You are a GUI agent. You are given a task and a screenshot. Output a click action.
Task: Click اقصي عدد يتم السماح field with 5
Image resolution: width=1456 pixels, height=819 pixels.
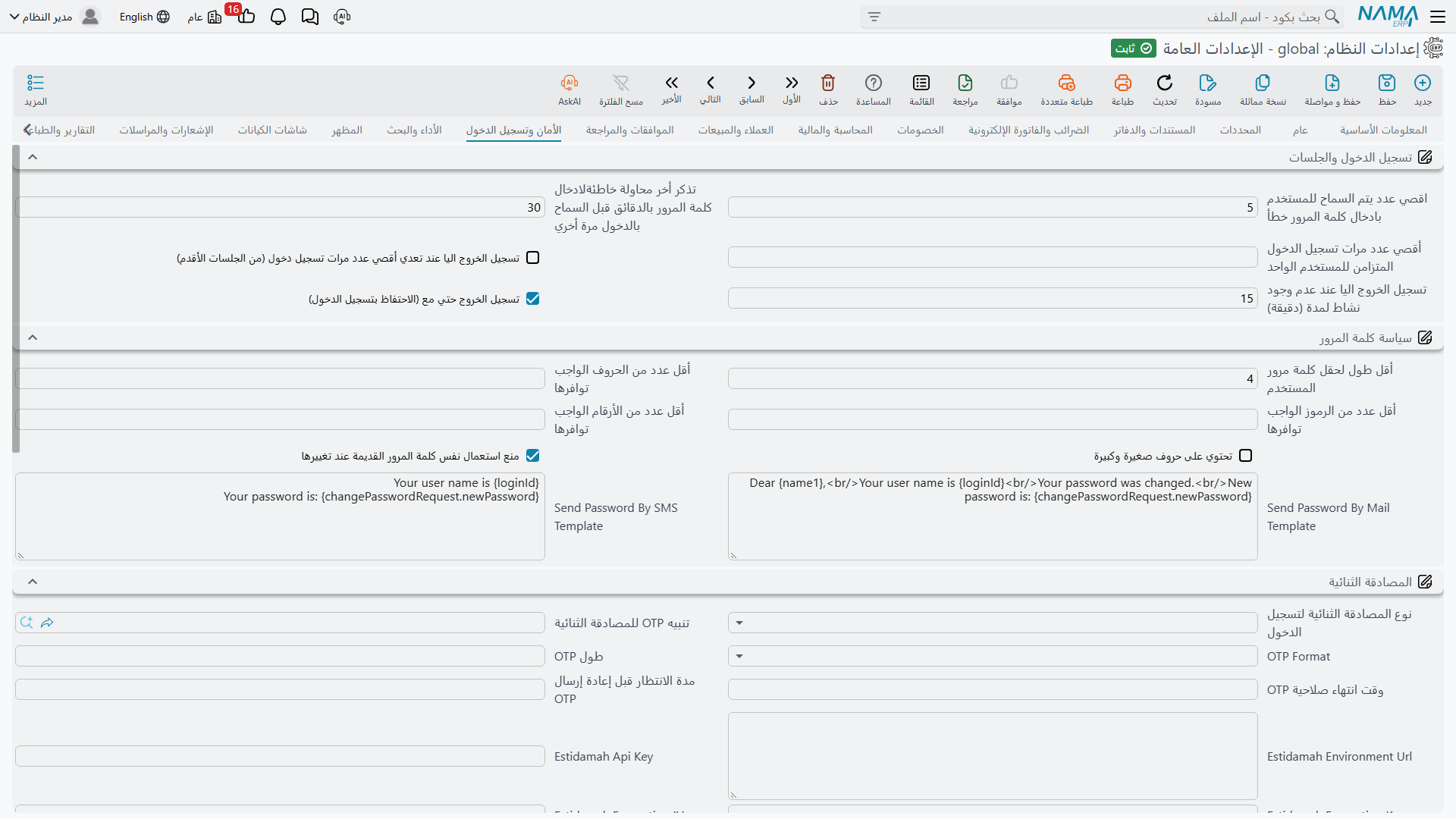(x=993, y=207)
